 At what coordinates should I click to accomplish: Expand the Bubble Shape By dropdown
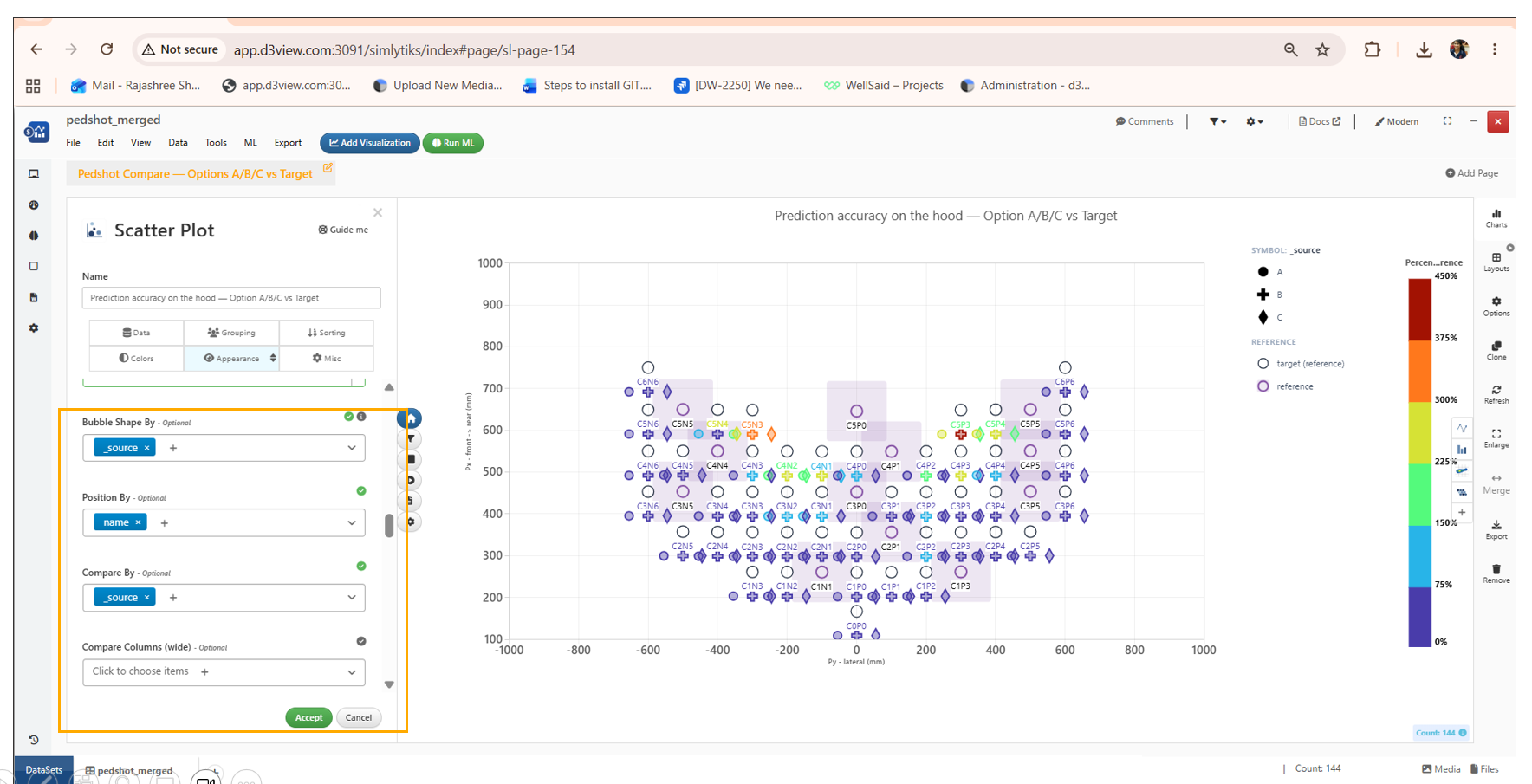pyautogui.click(x=352, y=448)
